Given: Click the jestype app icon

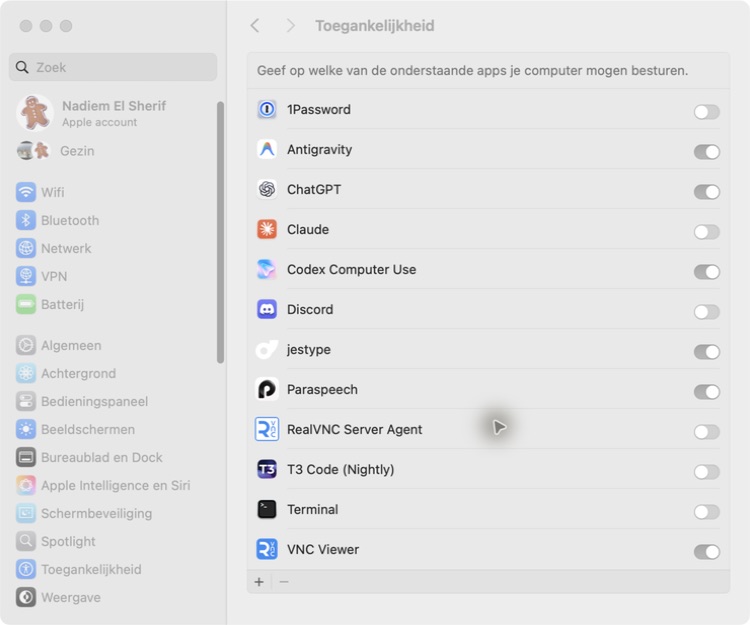Looking at the screenshot, I should tap(267, 350).
